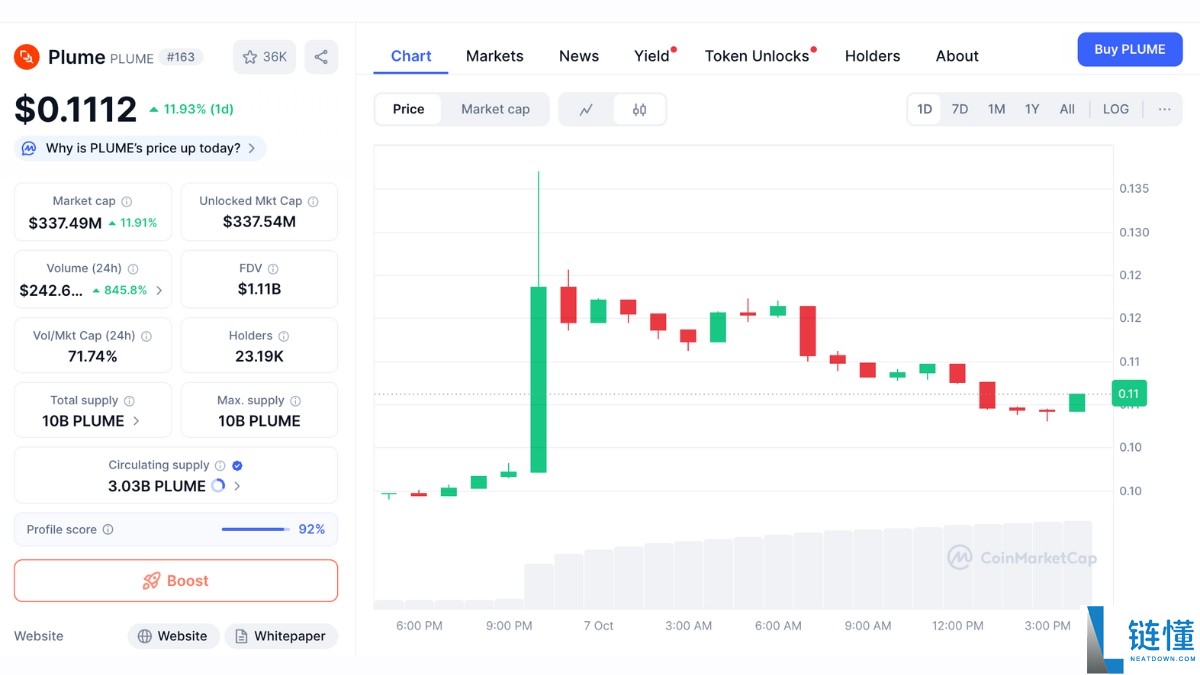Select the line chart icon

(586, 110)
